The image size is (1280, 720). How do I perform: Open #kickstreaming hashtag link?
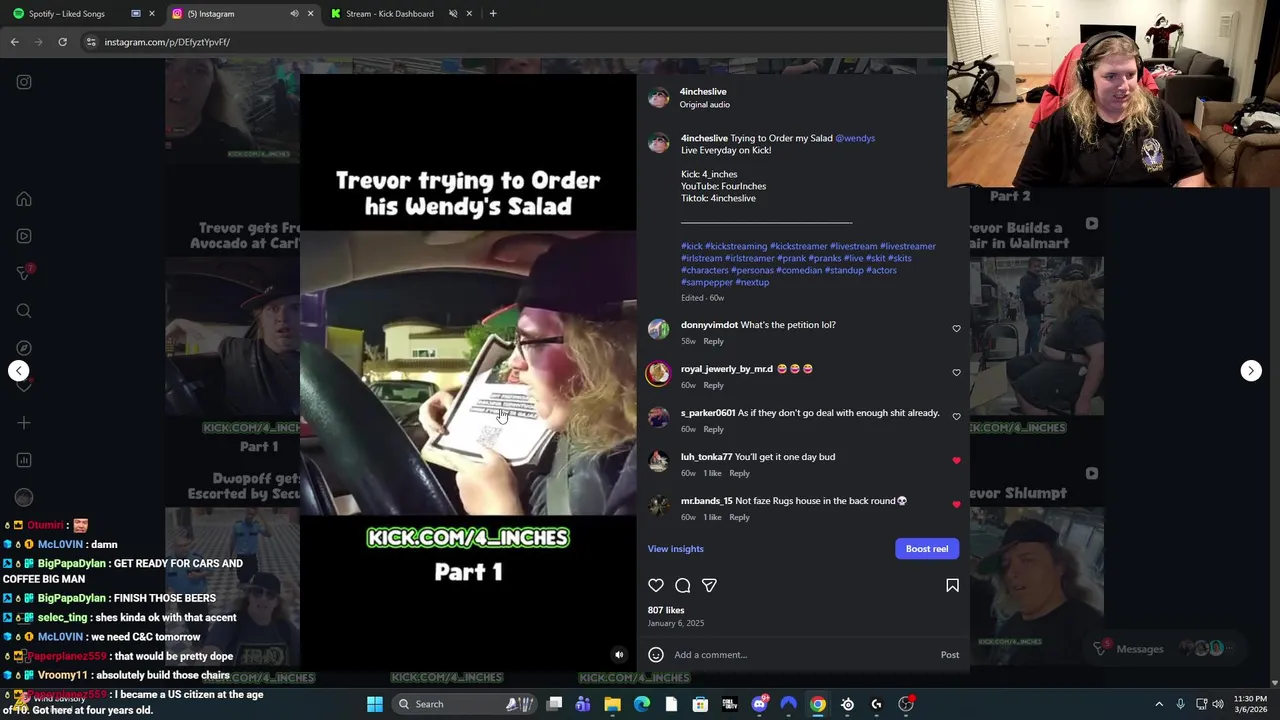tap(736, 246)
